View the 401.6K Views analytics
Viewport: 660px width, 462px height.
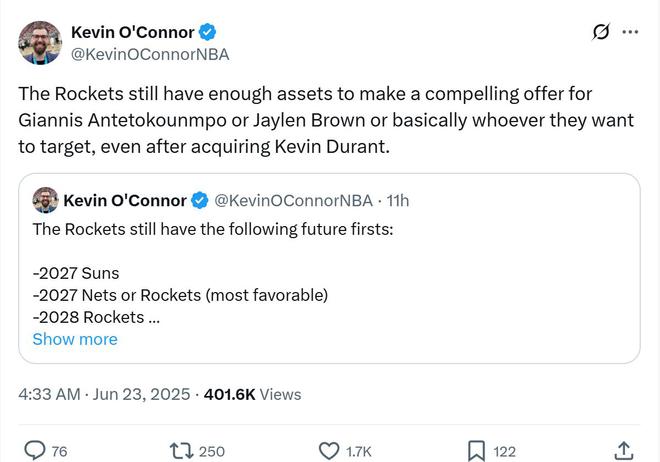pyautogui.click(x=252, y=394)
